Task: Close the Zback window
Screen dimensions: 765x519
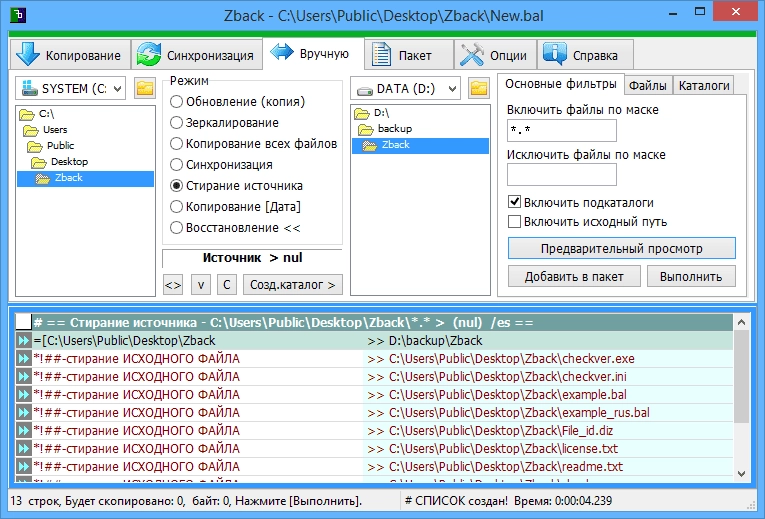Action: coord(736,12)
